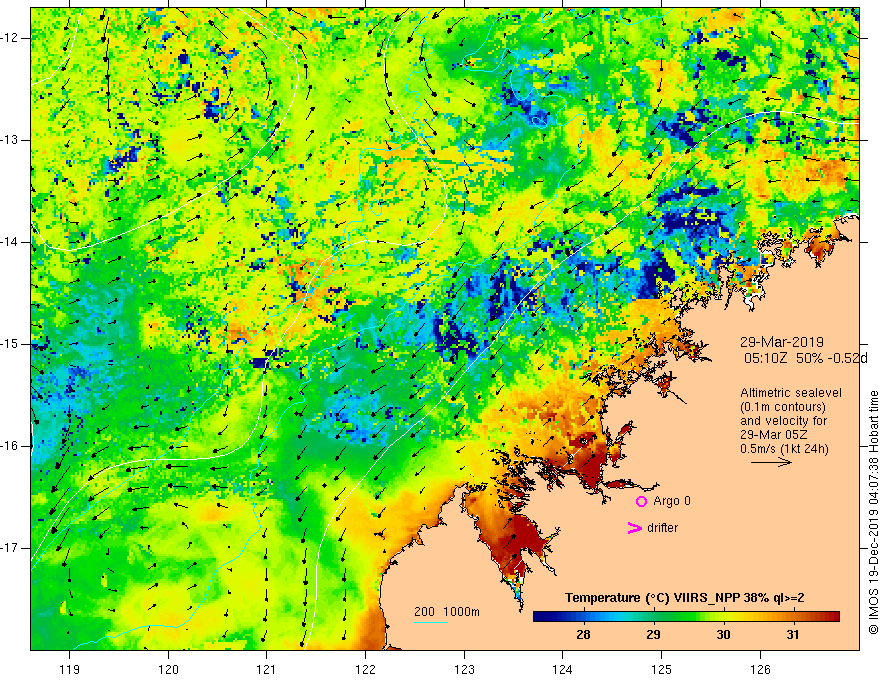Click the magenta Argo 0 circle marker

pos(641,501)
